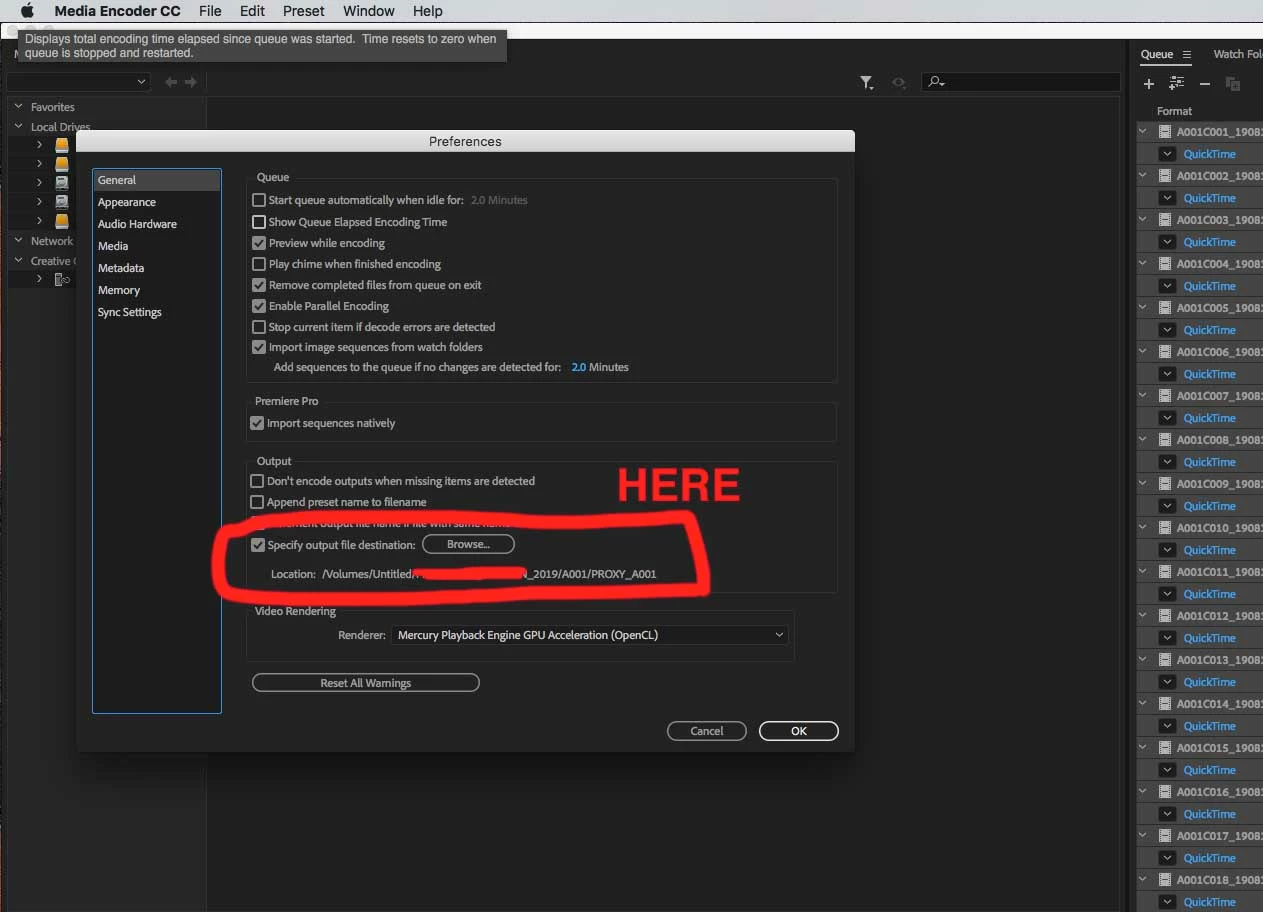Open the File menu
The image size is (1263, 912).
[210, 11]
